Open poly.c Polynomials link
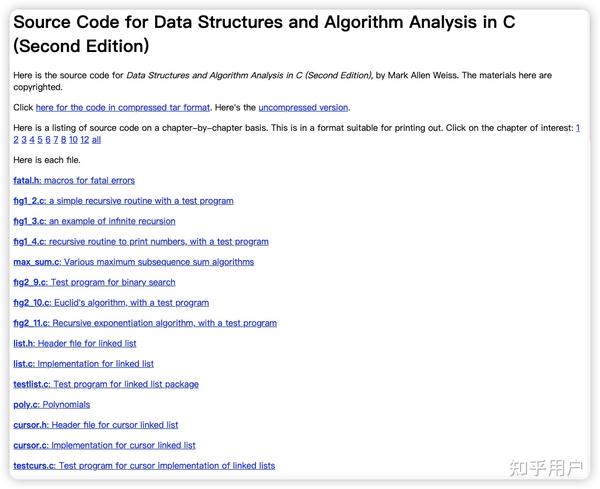The width and height of the screenshot is (600, 489). [51, 405]
